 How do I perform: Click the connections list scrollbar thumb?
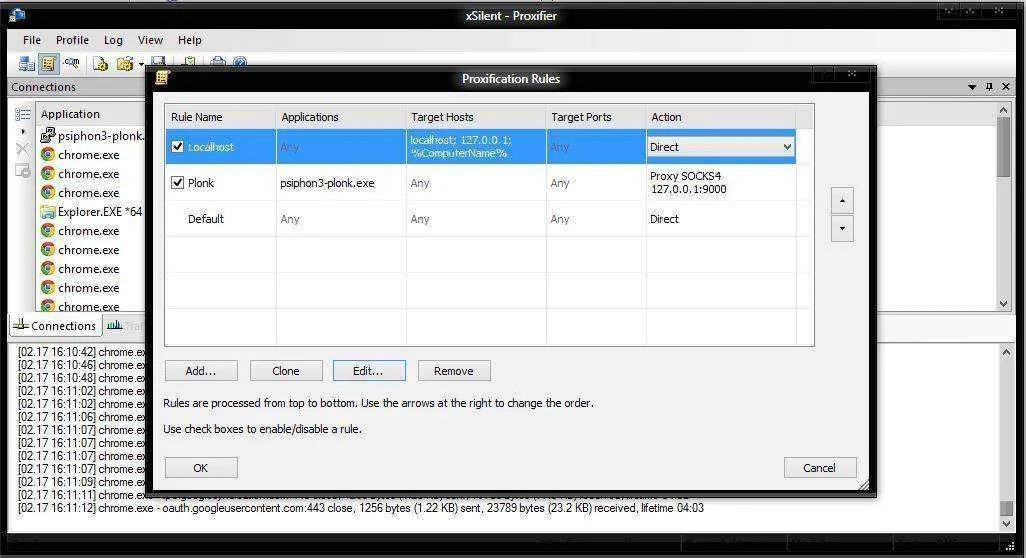pos(1004,148)
